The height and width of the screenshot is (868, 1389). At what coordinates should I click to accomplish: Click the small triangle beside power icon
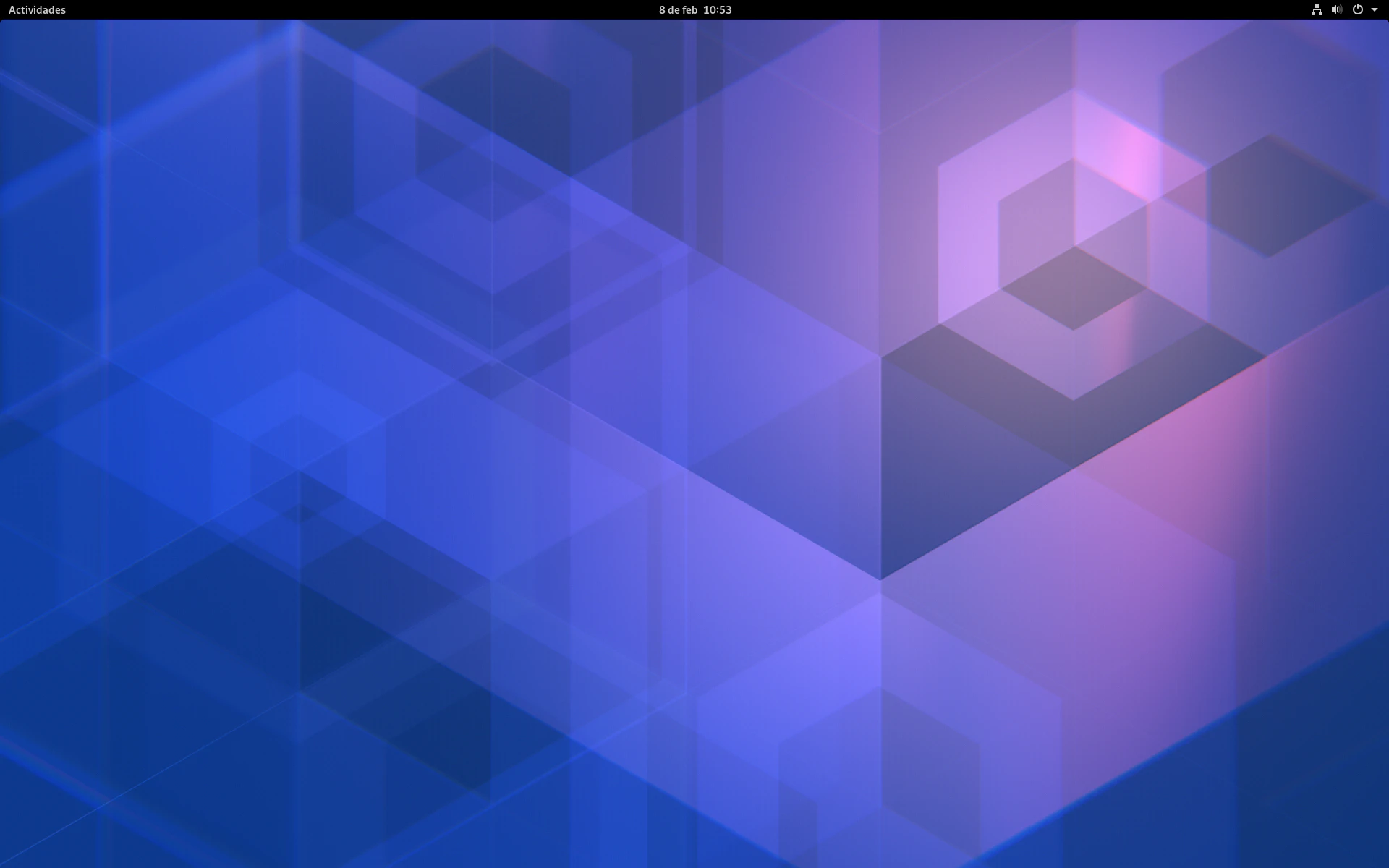[1375, 9]
